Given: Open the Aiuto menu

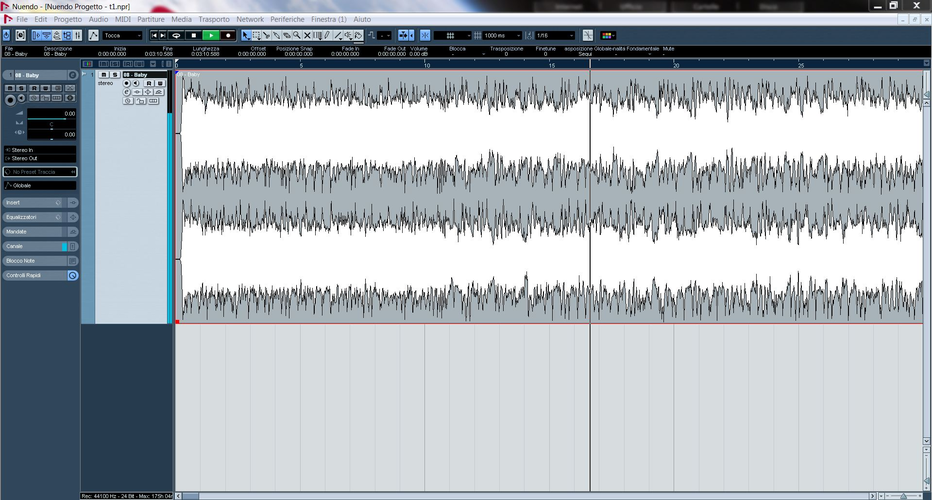Looking at the screenshot, I should [x=362, y=19].
